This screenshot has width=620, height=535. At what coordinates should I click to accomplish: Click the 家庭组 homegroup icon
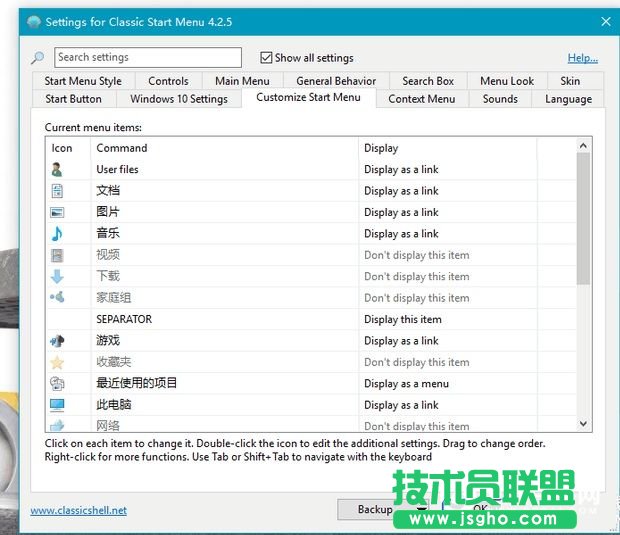[57, 297]
